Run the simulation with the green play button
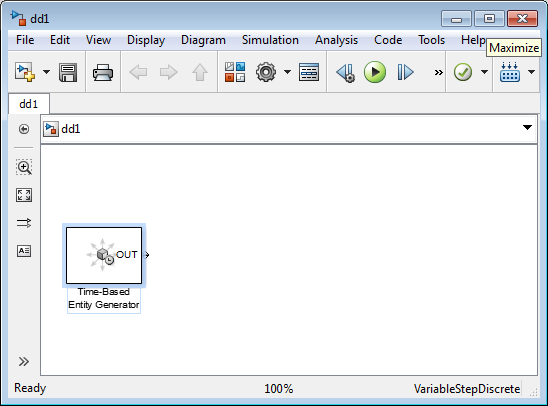The height and width of the screenshot is (406, 548). point(375,72)
